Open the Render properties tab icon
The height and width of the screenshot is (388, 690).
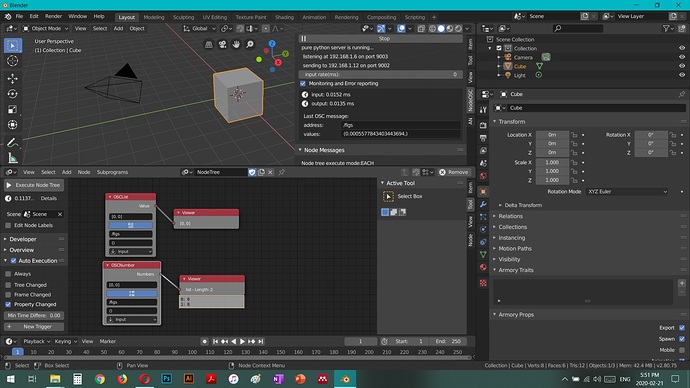483,125
